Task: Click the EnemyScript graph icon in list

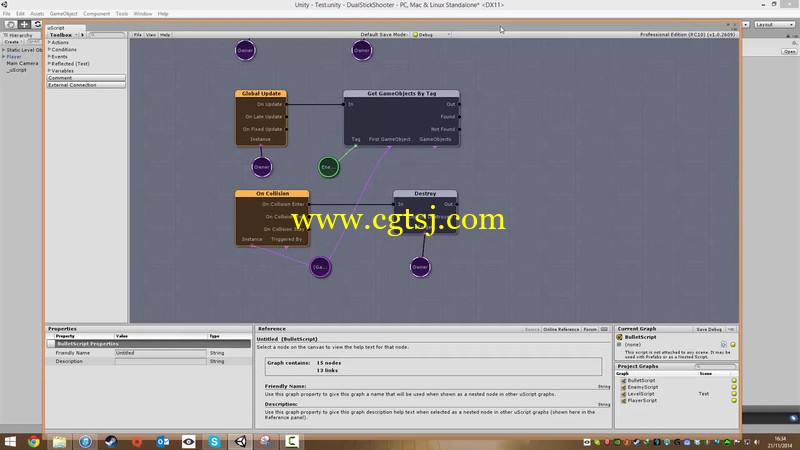Action: coord(623,387)
